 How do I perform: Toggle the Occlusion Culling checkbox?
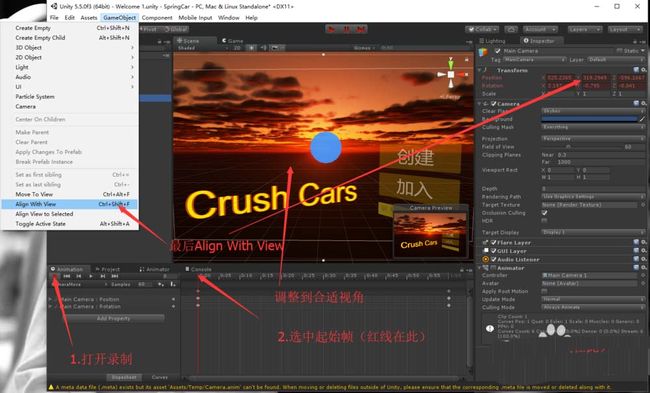pos(544,213)
